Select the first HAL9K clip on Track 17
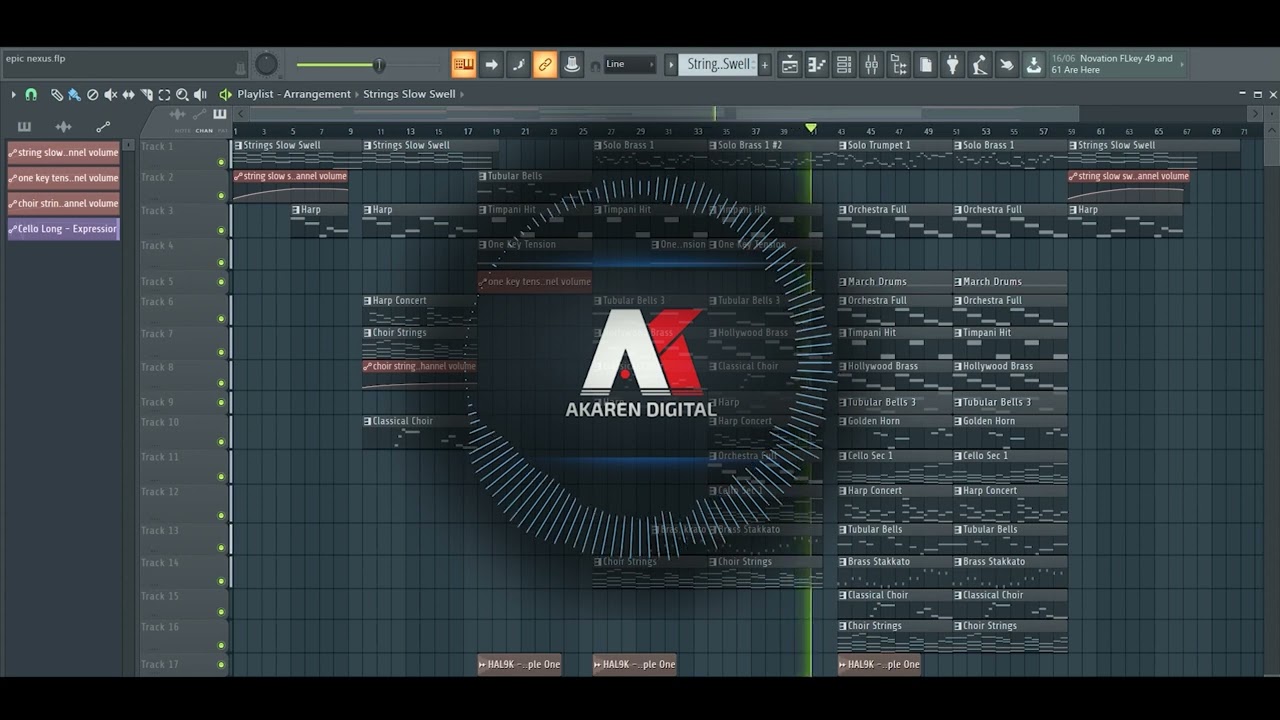 (519, 664)
